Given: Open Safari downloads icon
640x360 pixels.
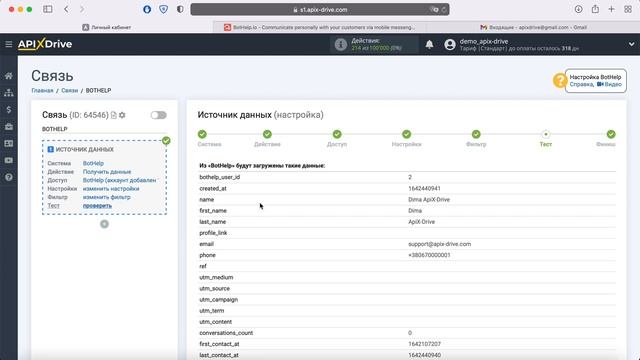Looking at the screenshot, I should pyautogui.click(x=578, y=9).
